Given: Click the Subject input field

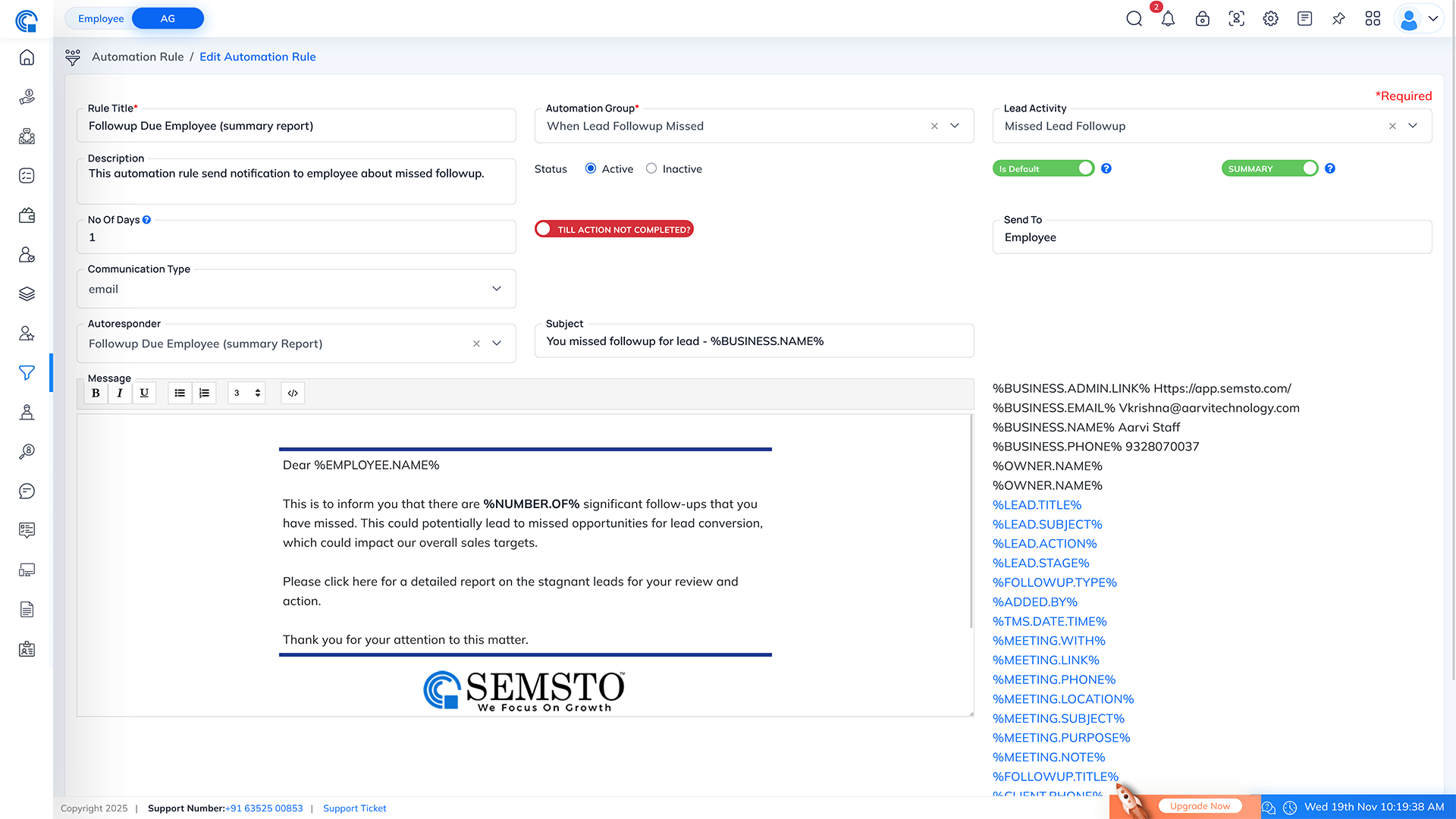Looking at the screenshot, I should point(754,341).
